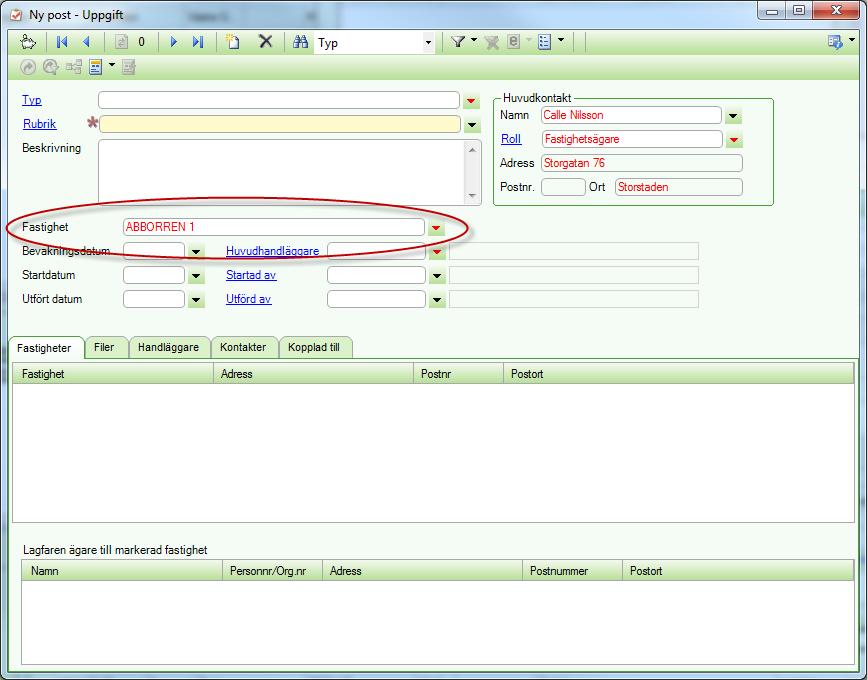Click the Postnr. input field
Screen dimensions: 867x680
tap(563, 187)
